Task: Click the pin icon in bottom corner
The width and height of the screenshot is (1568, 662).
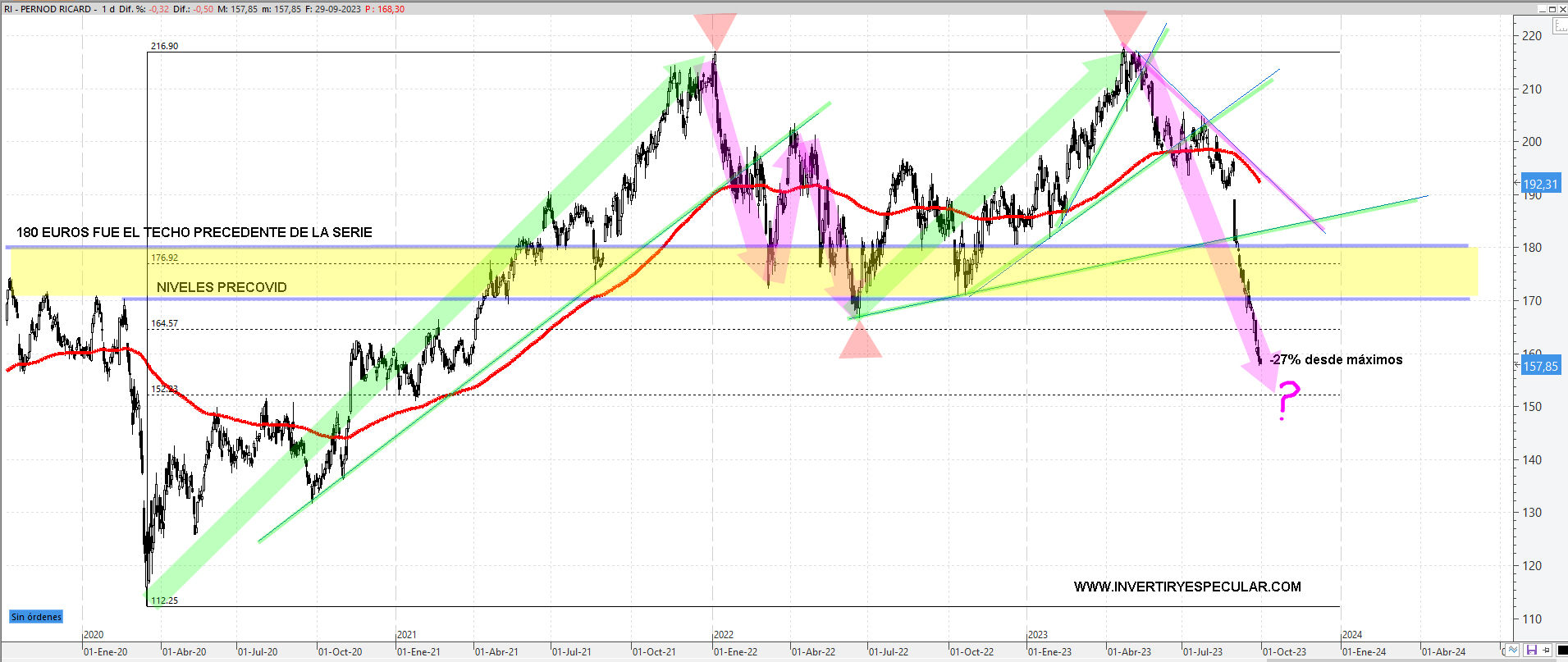Action: point(1546,651)
